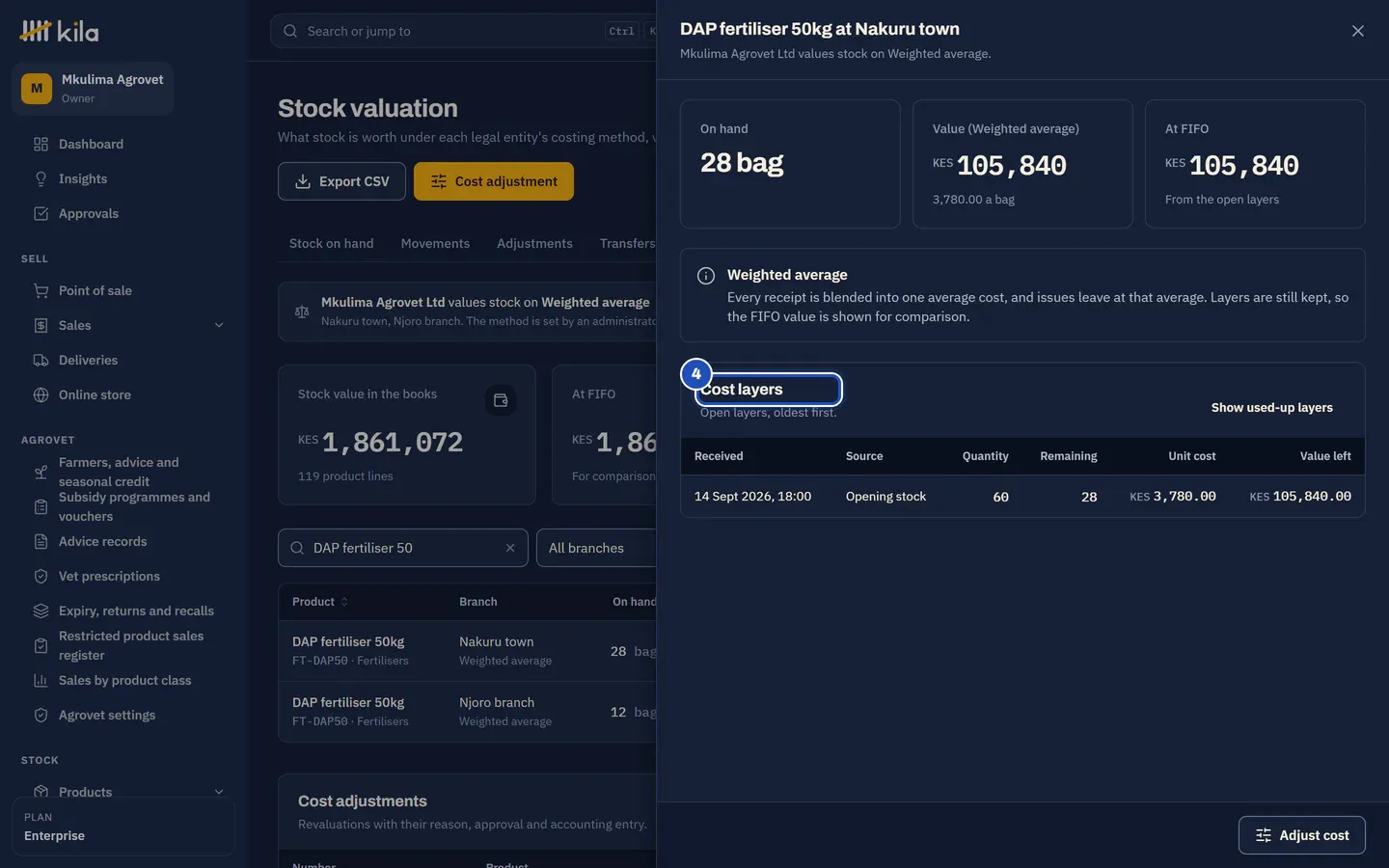Open the All branches dropdown

tap(596, 548)
